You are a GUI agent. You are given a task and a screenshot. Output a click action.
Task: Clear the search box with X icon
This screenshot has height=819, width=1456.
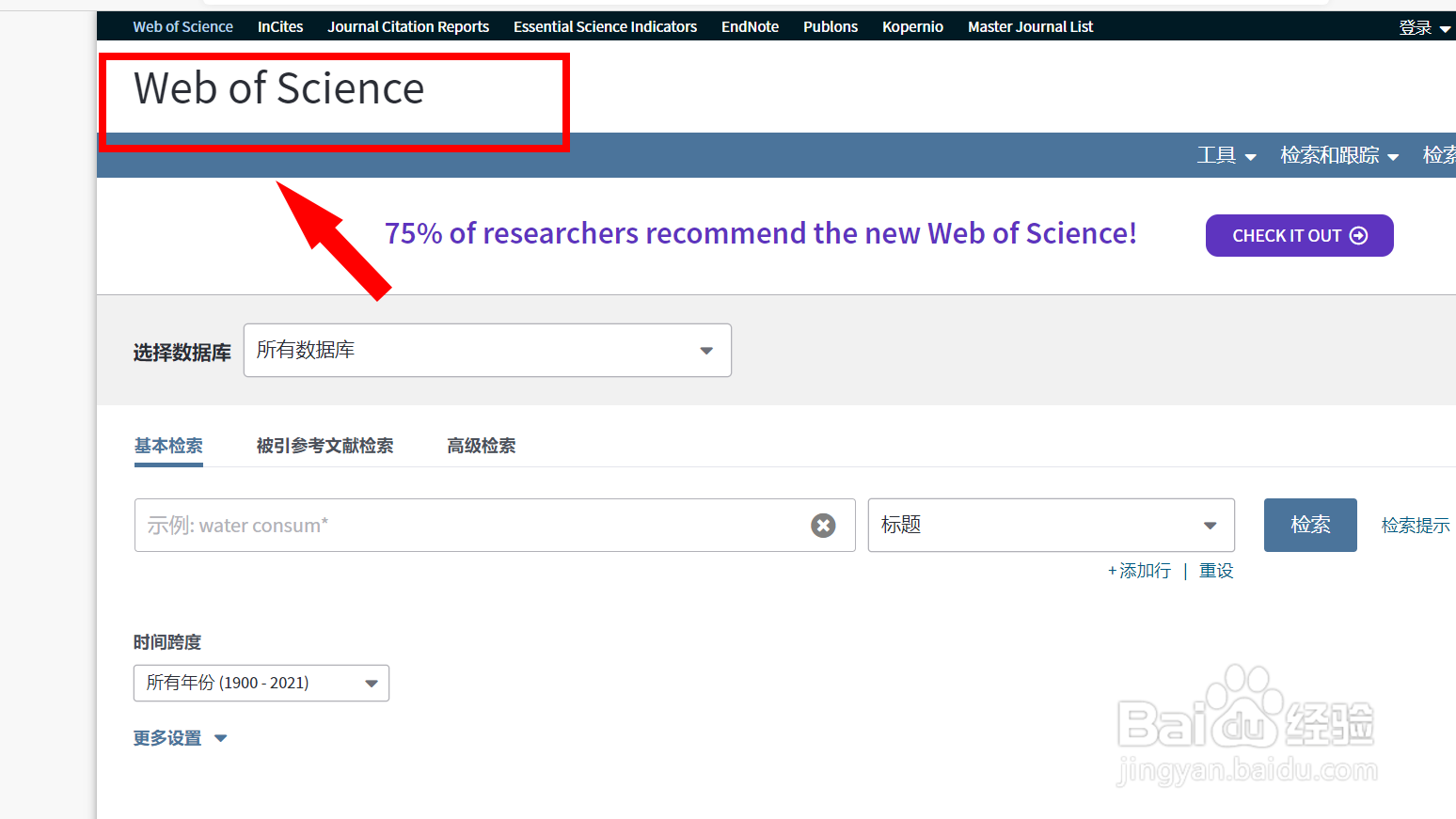[x=823, y=526]
